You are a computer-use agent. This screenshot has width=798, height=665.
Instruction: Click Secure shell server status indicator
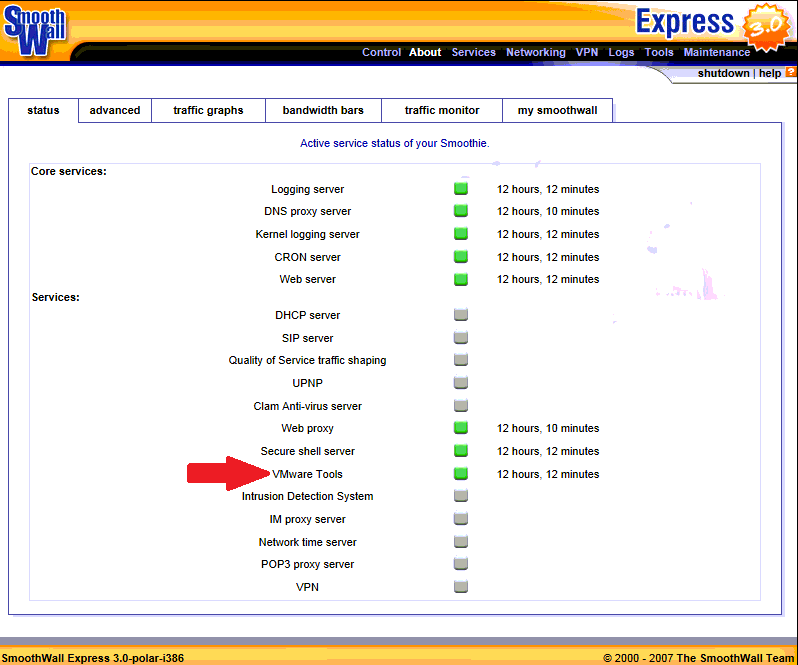[x=461, y=450]
